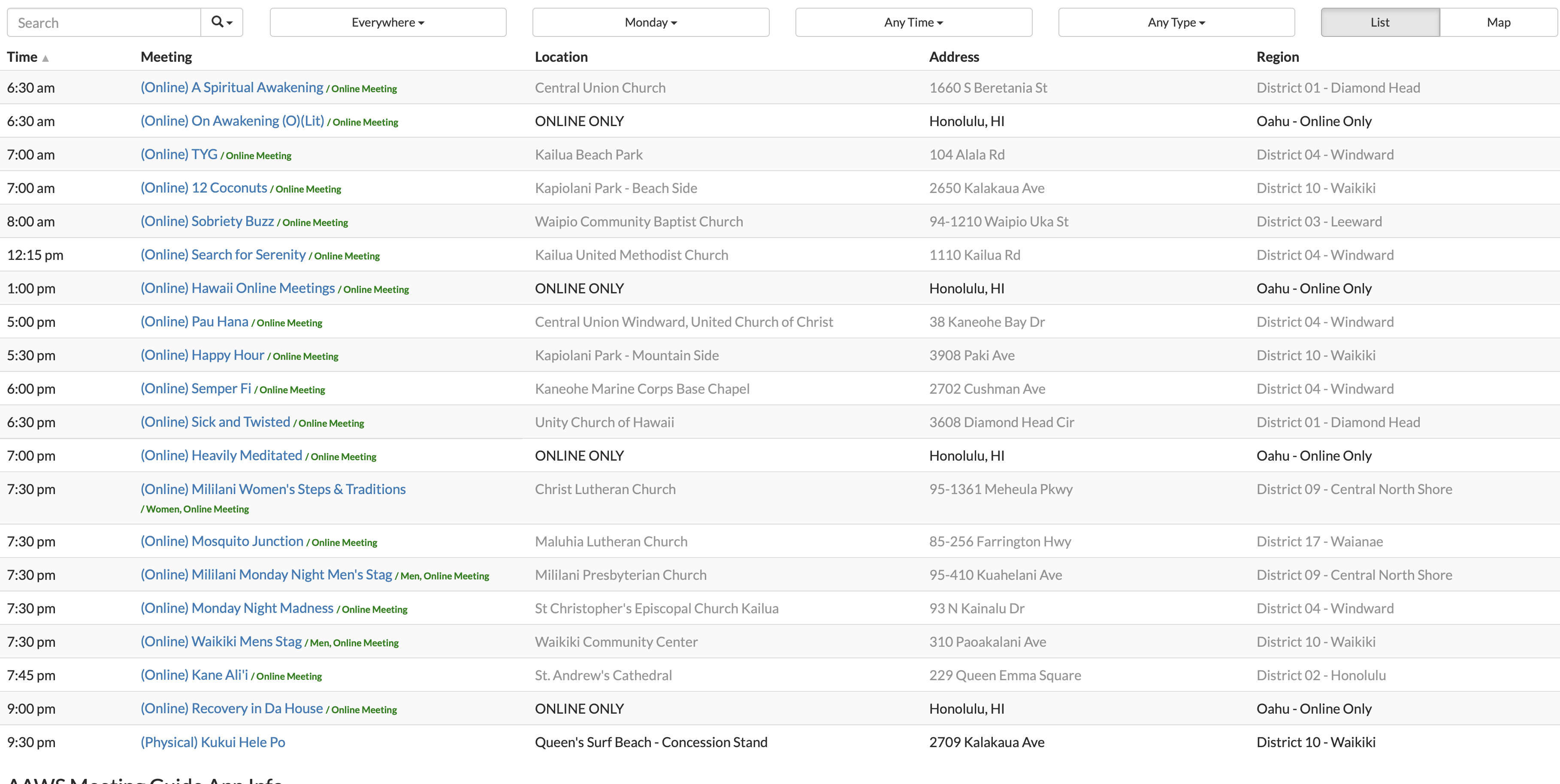Image resolution: width=1560 pixels, height=784 pixels.
Task: Expand the Any Type filter dropdown
Action: [x=1176, y=22]
